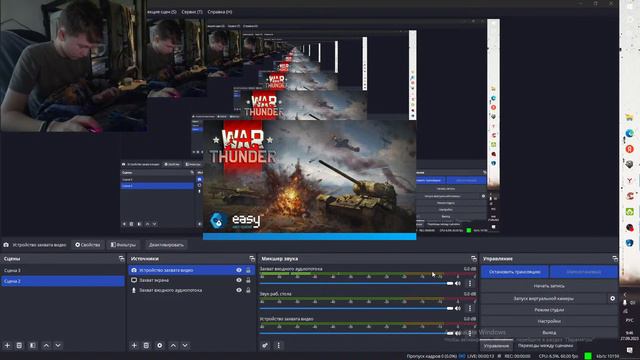Open options menu for Звук раб. стола channel
The width and height of the screenshot is (640, 360).
tap(470, 308)
